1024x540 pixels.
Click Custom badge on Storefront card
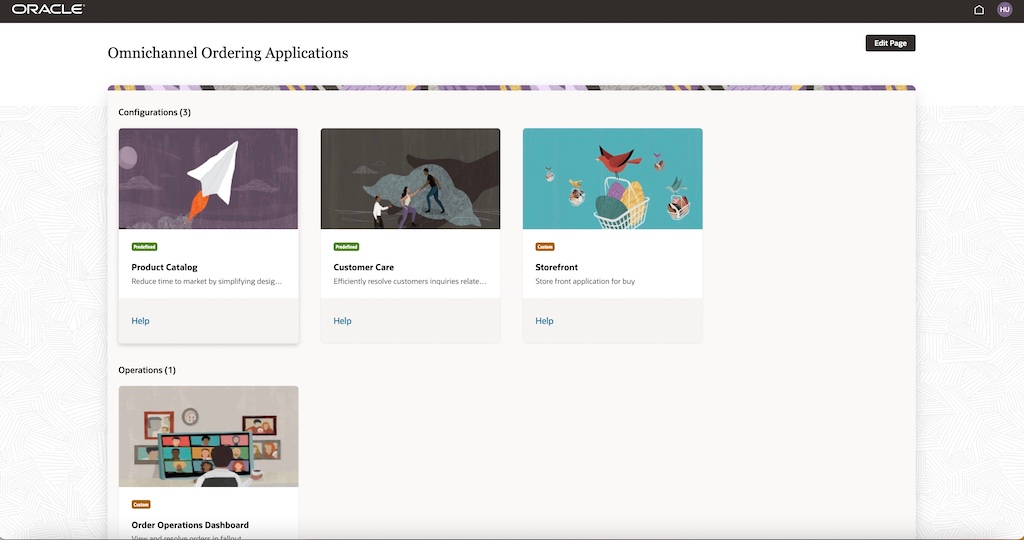point(545,247)
